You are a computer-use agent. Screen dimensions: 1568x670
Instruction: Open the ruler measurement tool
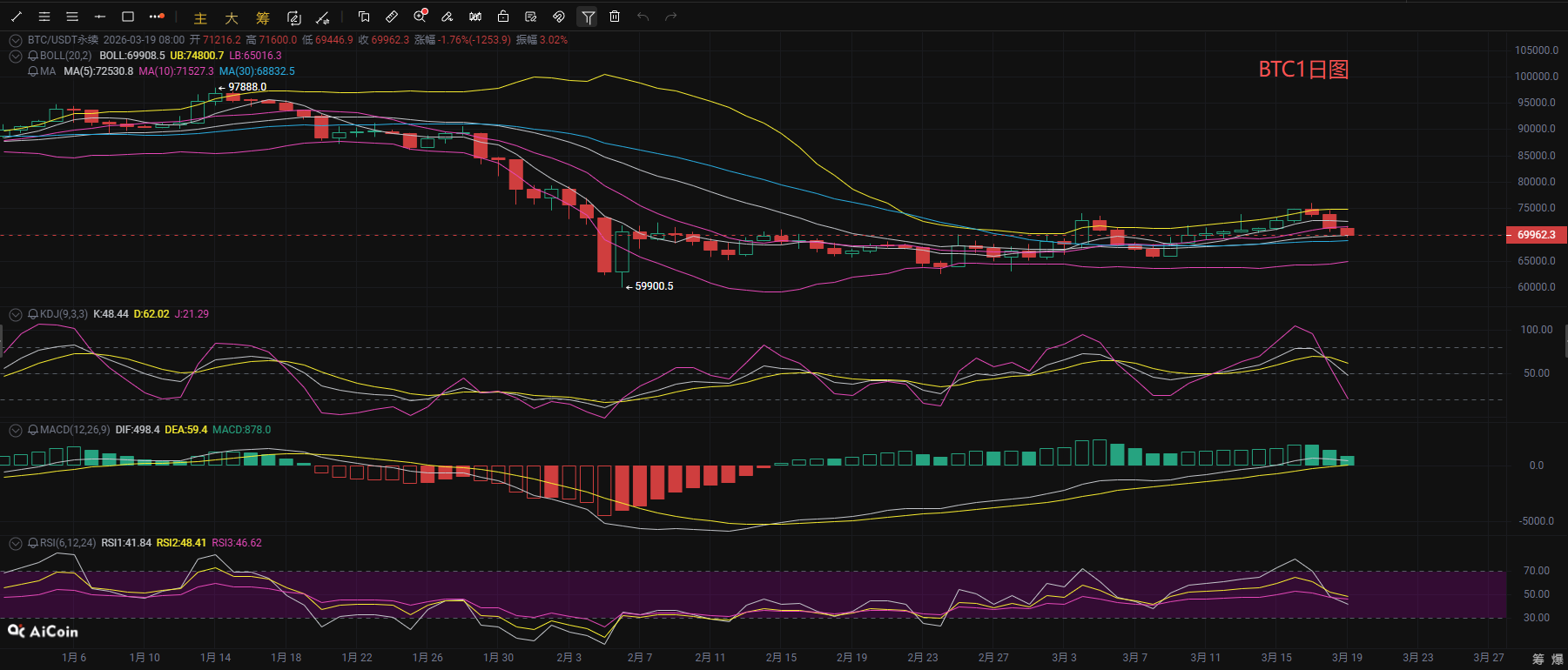click(392, 17)
